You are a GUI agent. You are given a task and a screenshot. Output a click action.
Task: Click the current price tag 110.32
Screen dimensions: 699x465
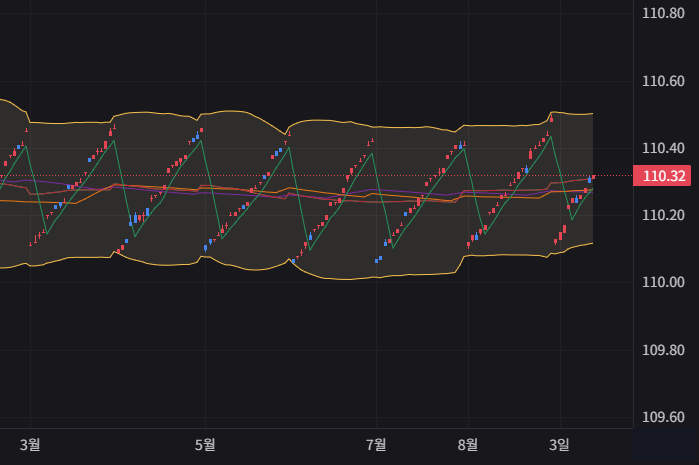click(x=665, y=176)
